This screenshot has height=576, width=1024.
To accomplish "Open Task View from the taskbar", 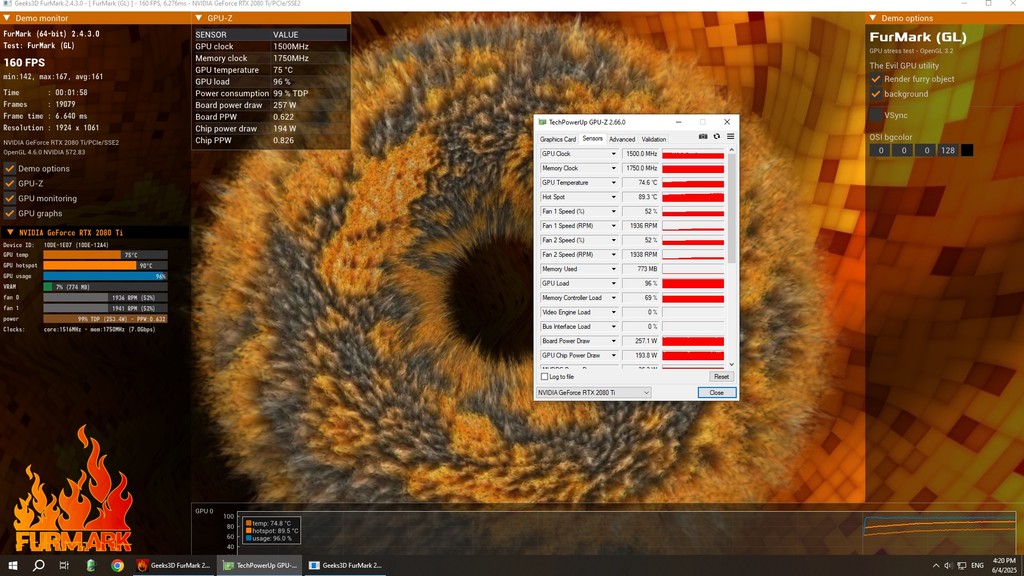I will click(64, 566).
